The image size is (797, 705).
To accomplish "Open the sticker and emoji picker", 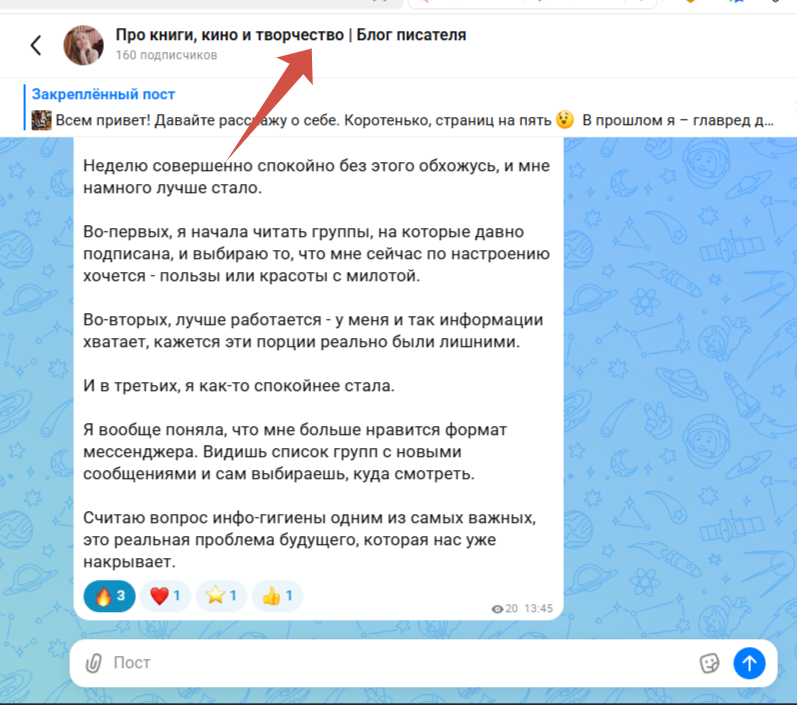I will point(710,663).
